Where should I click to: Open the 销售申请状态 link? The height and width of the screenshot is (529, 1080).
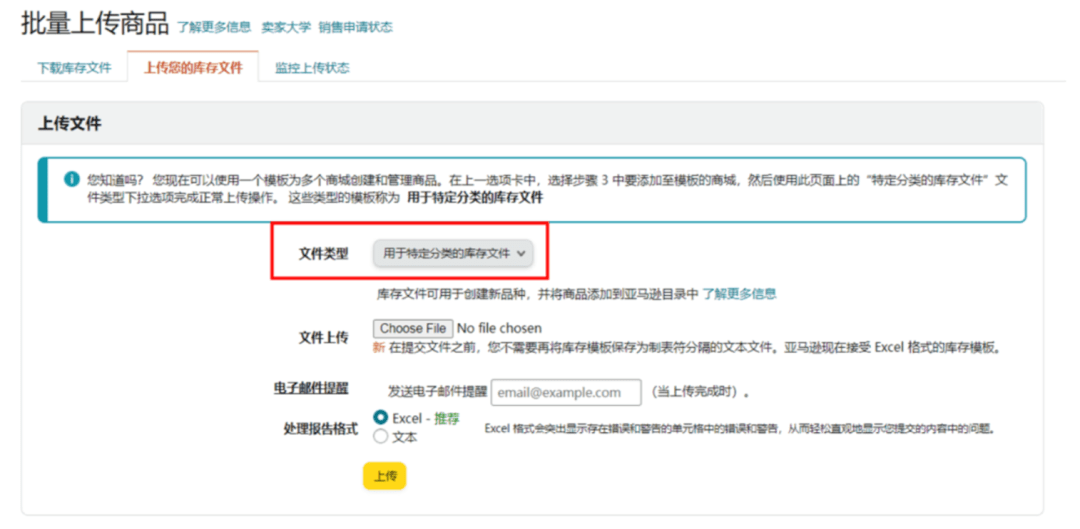(355, 27)
